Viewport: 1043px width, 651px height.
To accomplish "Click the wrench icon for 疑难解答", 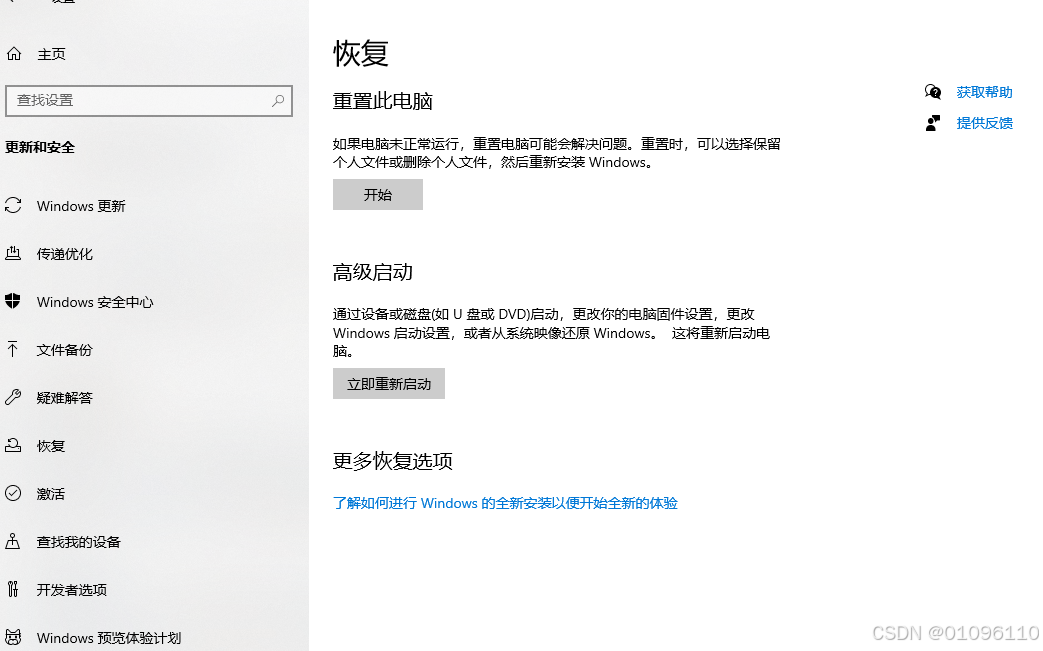I will [x=13, y=397].
